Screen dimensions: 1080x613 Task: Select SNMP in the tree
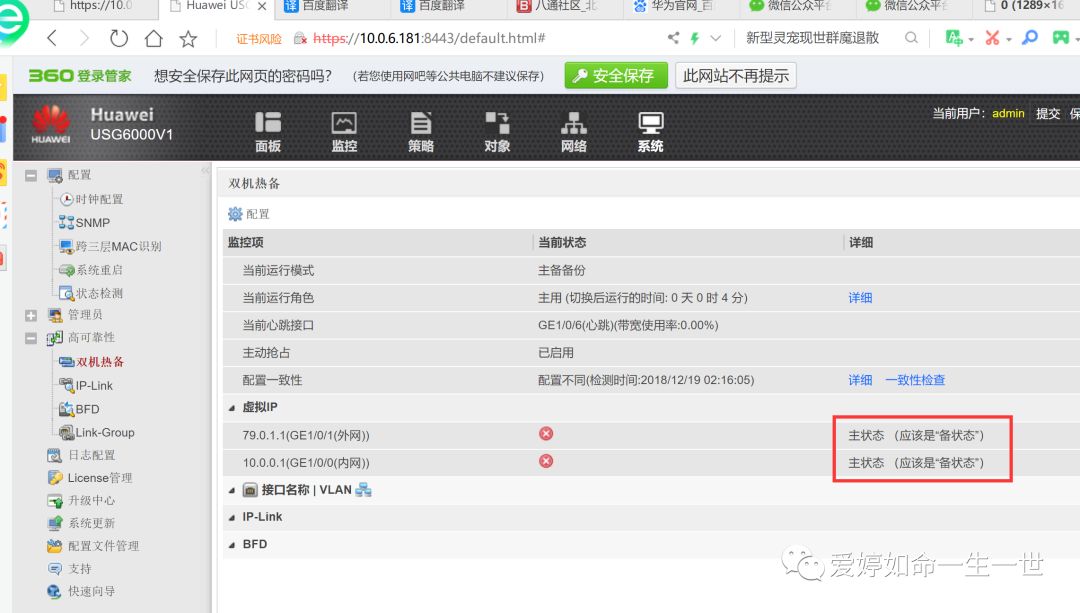click(92, 222)
